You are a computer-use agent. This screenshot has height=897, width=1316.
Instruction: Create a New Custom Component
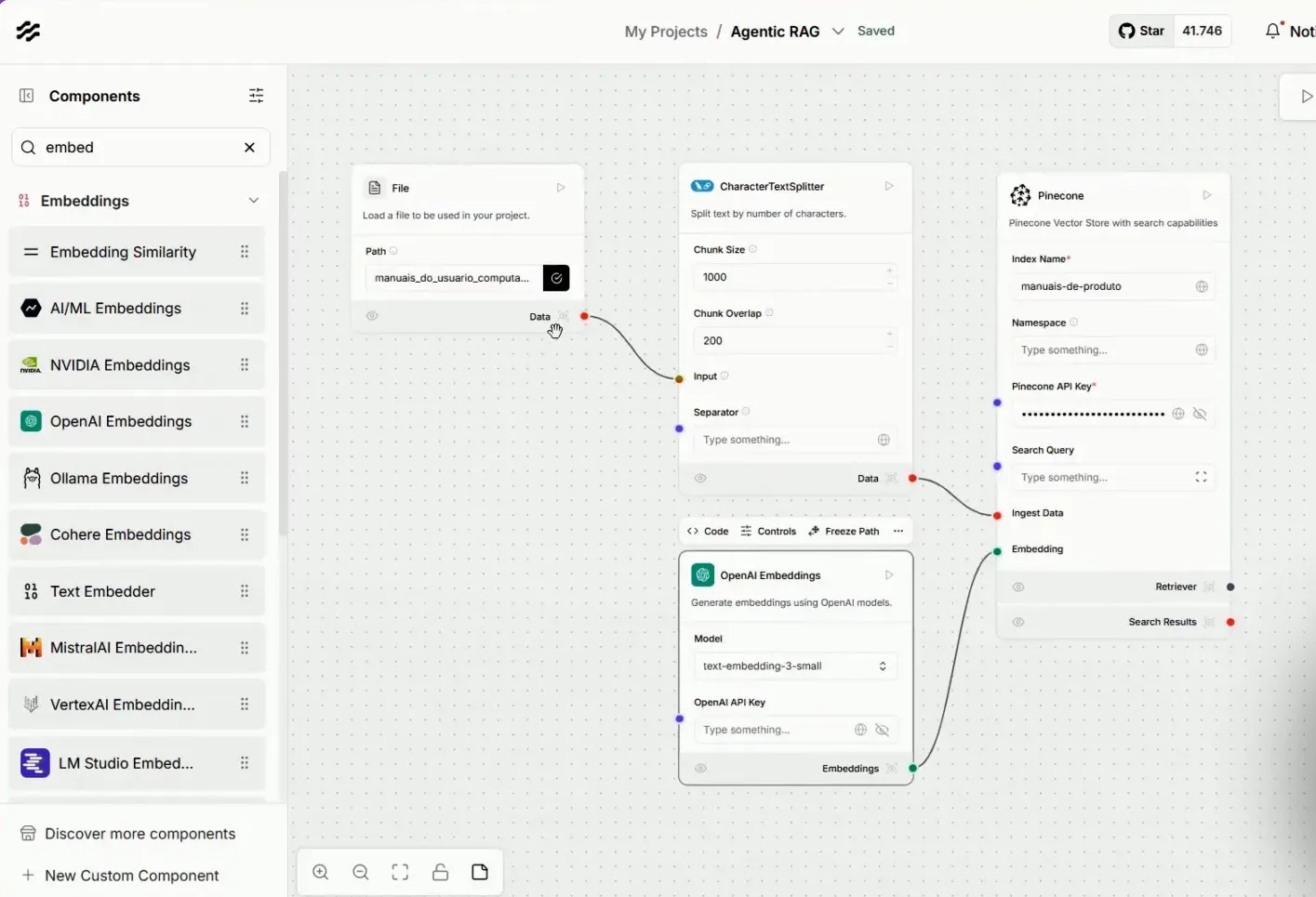click(x=120, y=876)
